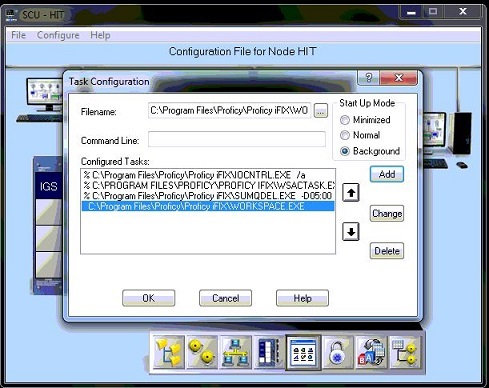
Task: Open SCADA Configuration toolbox icon
Action: (269, 353)
